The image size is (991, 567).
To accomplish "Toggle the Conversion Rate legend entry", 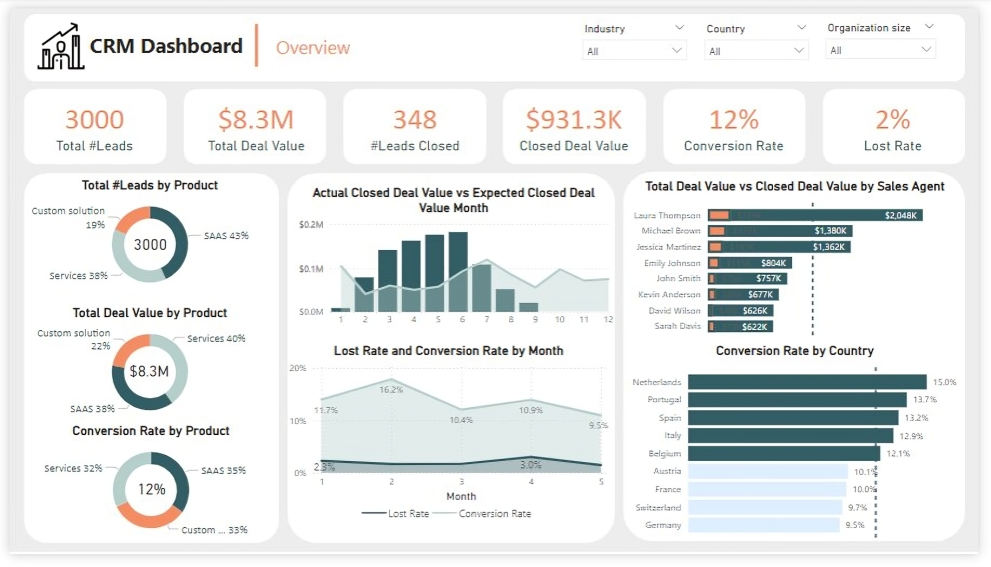I will coord(486,513).
